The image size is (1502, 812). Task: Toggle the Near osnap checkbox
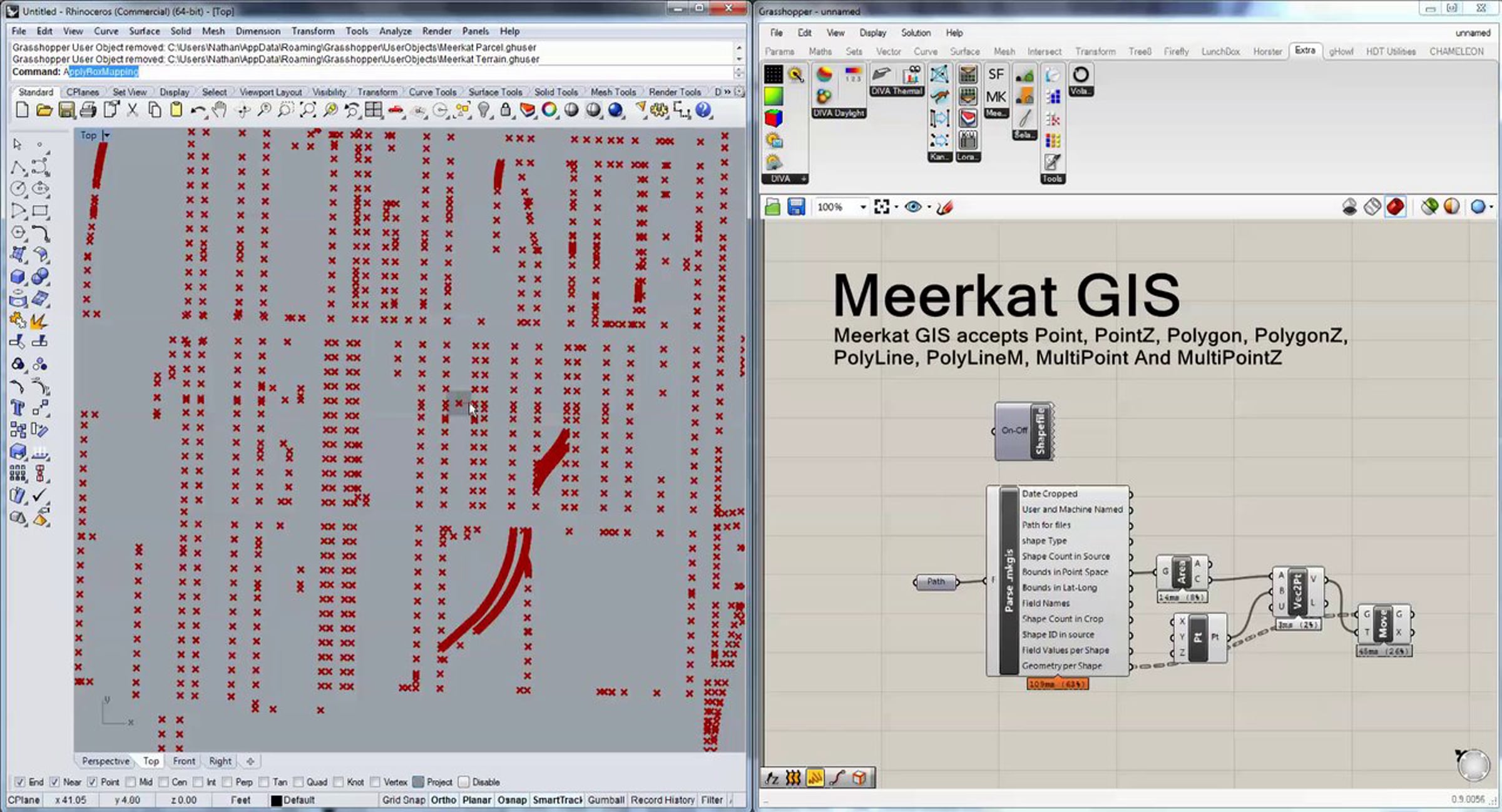coord(55,782)
